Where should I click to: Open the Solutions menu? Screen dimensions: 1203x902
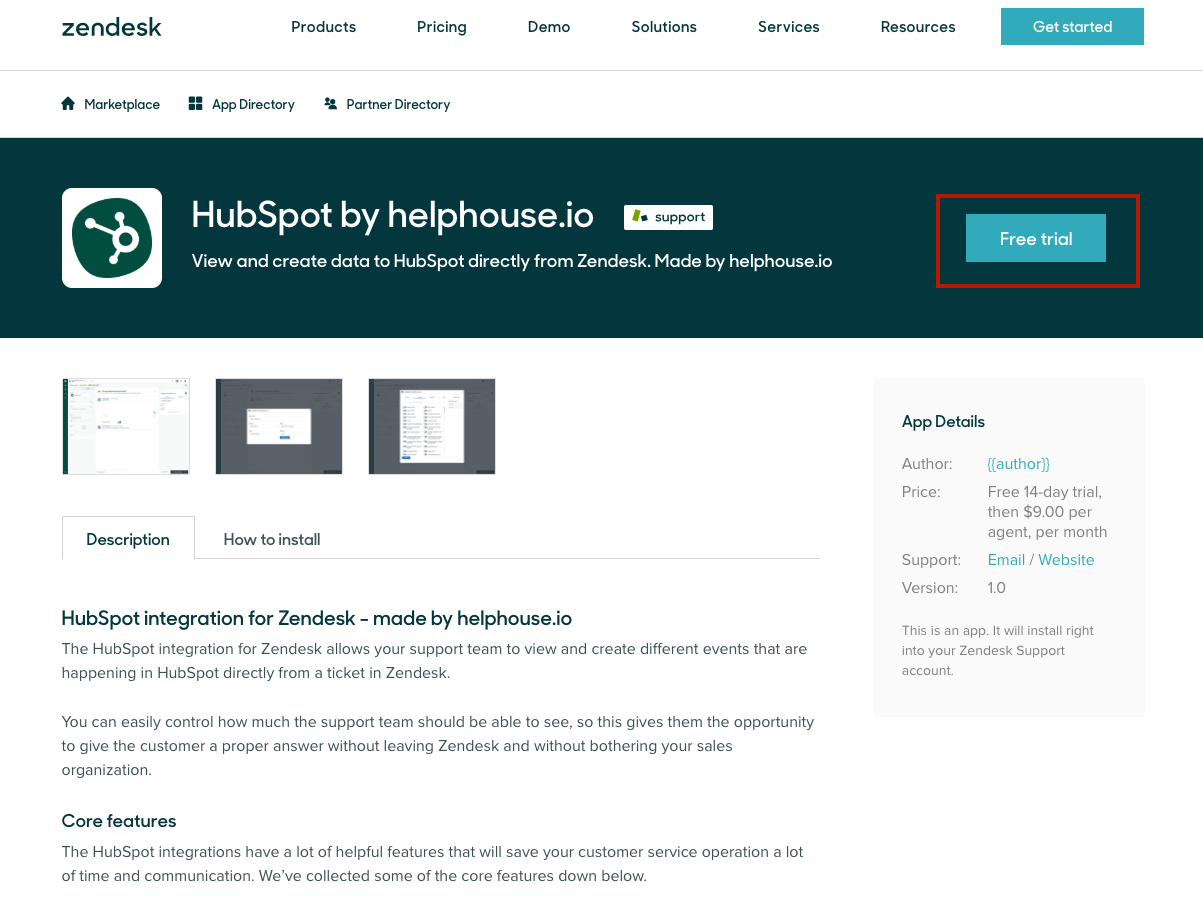[x=664, y=27]
